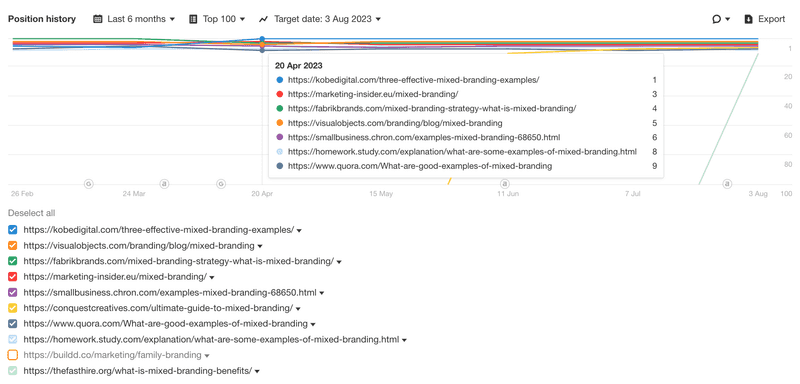Image resolution: width=800 pixels, height=384 pixels.
Task: Click the calendar icon beside Last 6 months
Action: 98,19
